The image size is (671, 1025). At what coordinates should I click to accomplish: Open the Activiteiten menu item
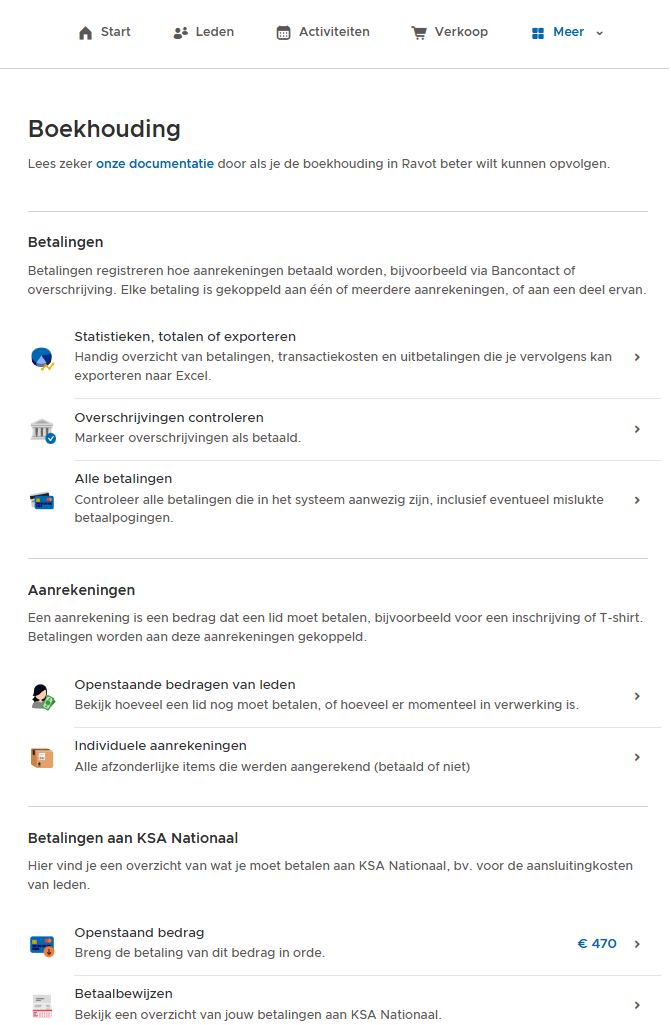point(324,32)
